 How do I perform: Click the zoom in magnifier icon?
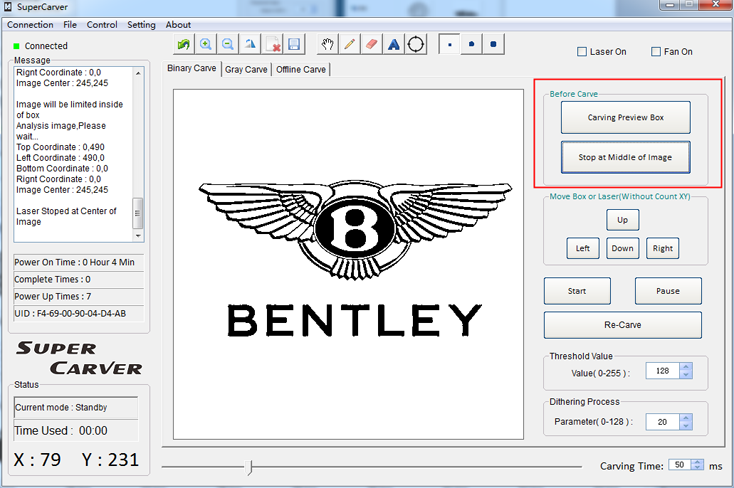(206, 44)
